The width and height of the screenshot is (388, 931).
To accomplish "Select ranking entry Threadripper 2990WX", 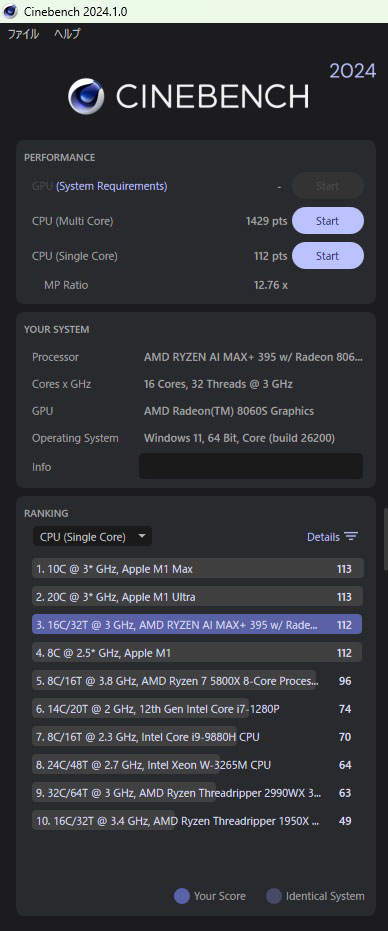I will [197, 793].
